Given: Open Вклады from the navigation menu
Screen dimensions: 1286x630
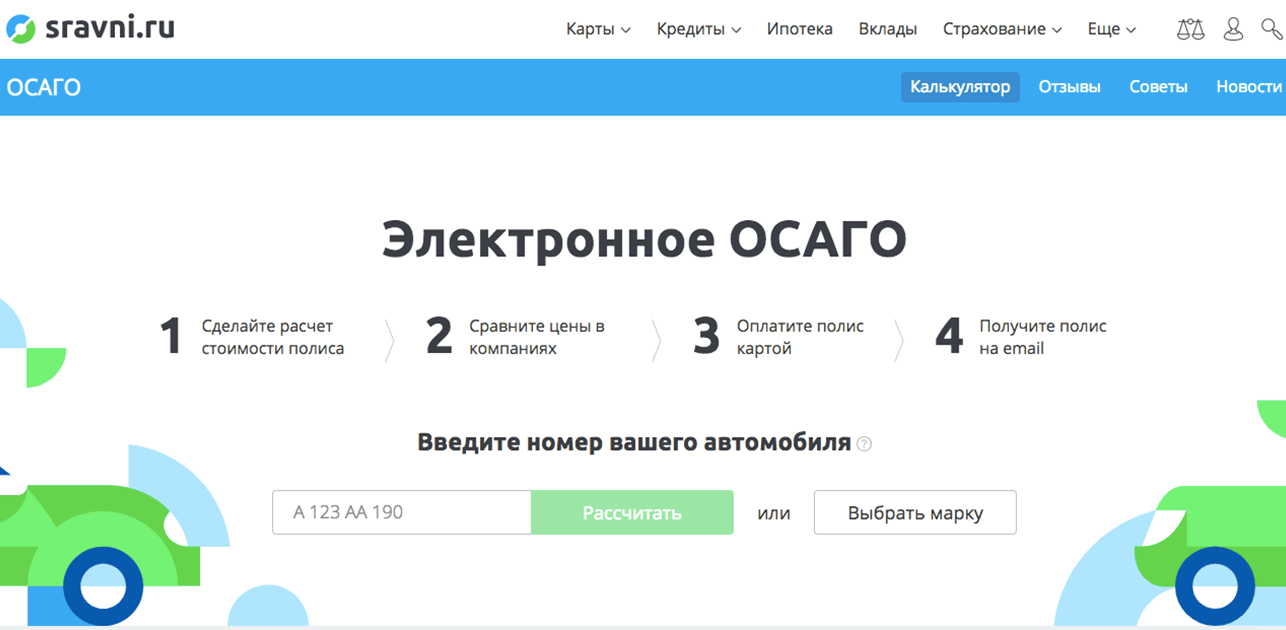Looking at the screenshot, I should tap(886, 30).
